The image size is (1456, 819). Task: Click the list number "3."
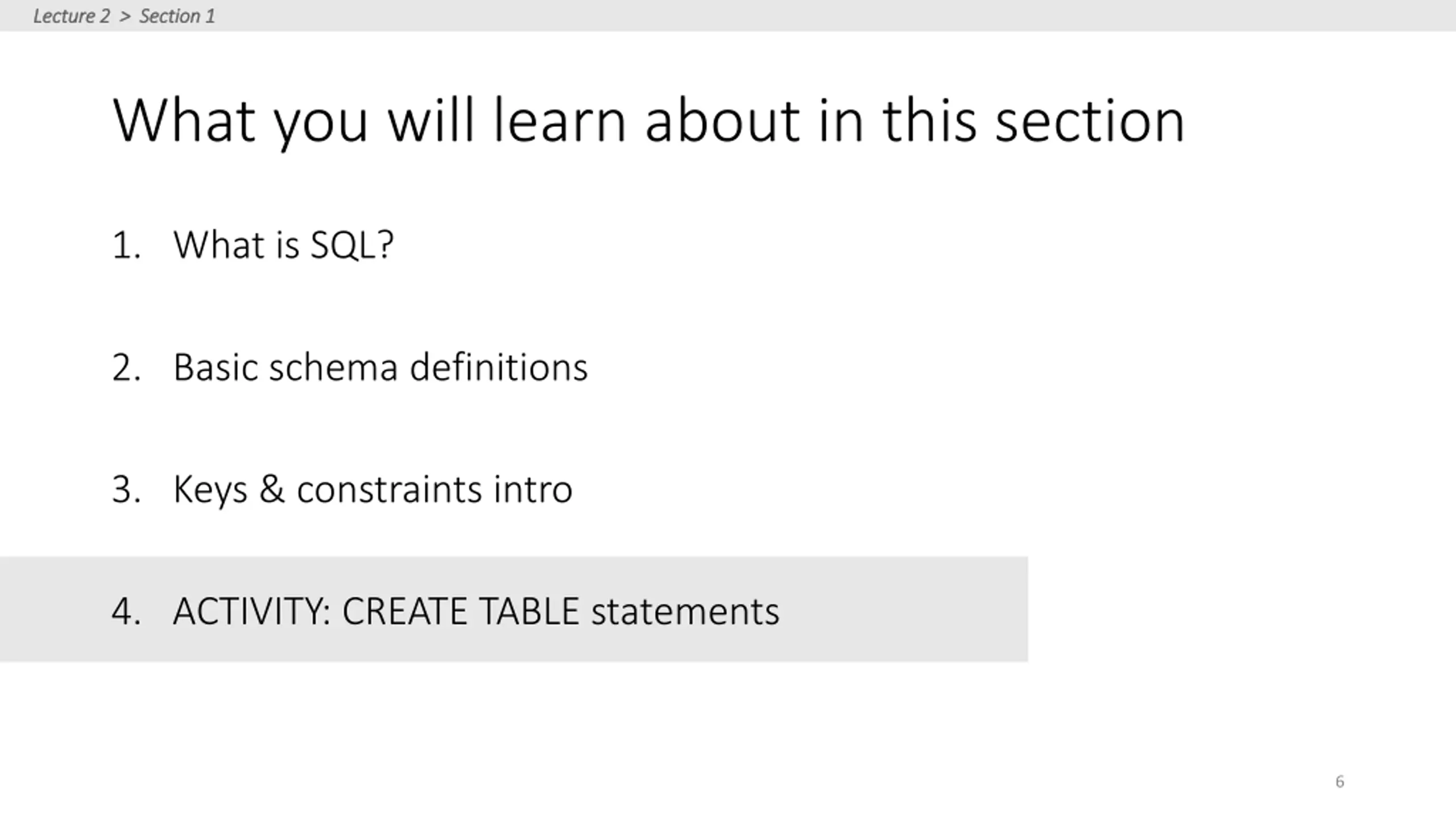tap(126, 490)
